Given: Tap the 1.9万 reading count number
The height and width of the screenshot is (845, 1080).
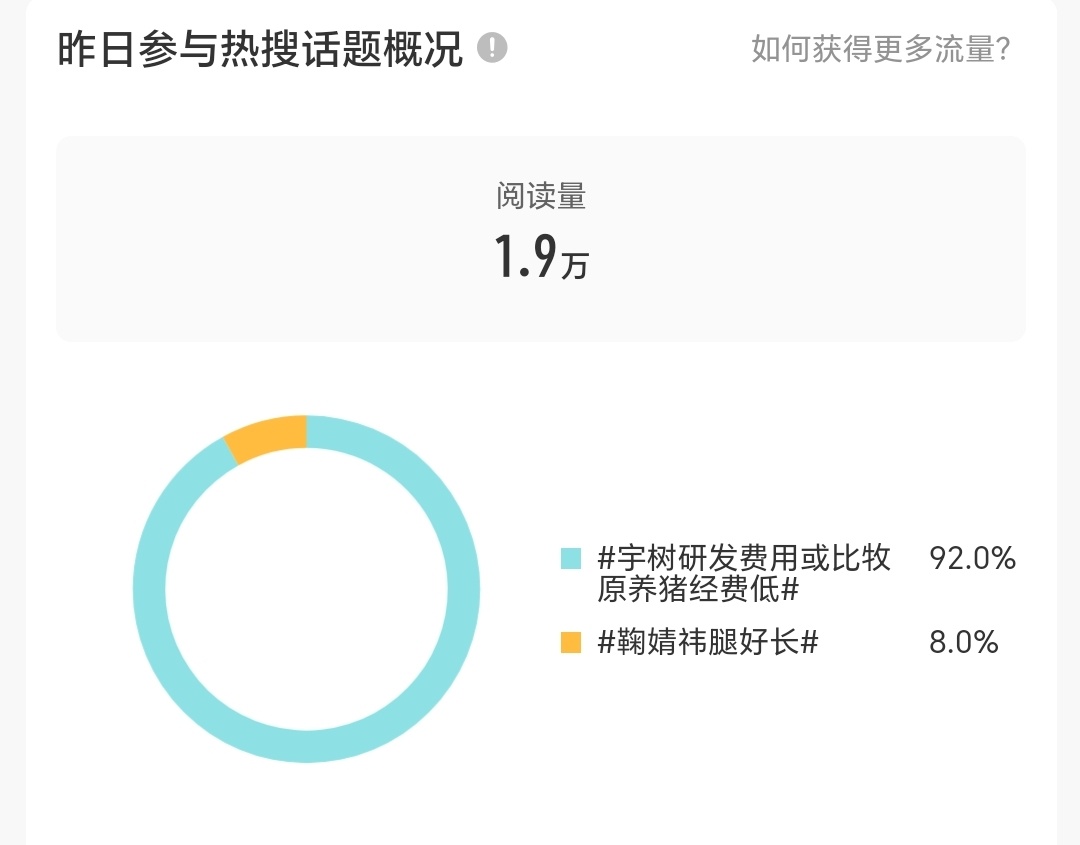Looking at the screenshot, I should click(x=541, y=256).
